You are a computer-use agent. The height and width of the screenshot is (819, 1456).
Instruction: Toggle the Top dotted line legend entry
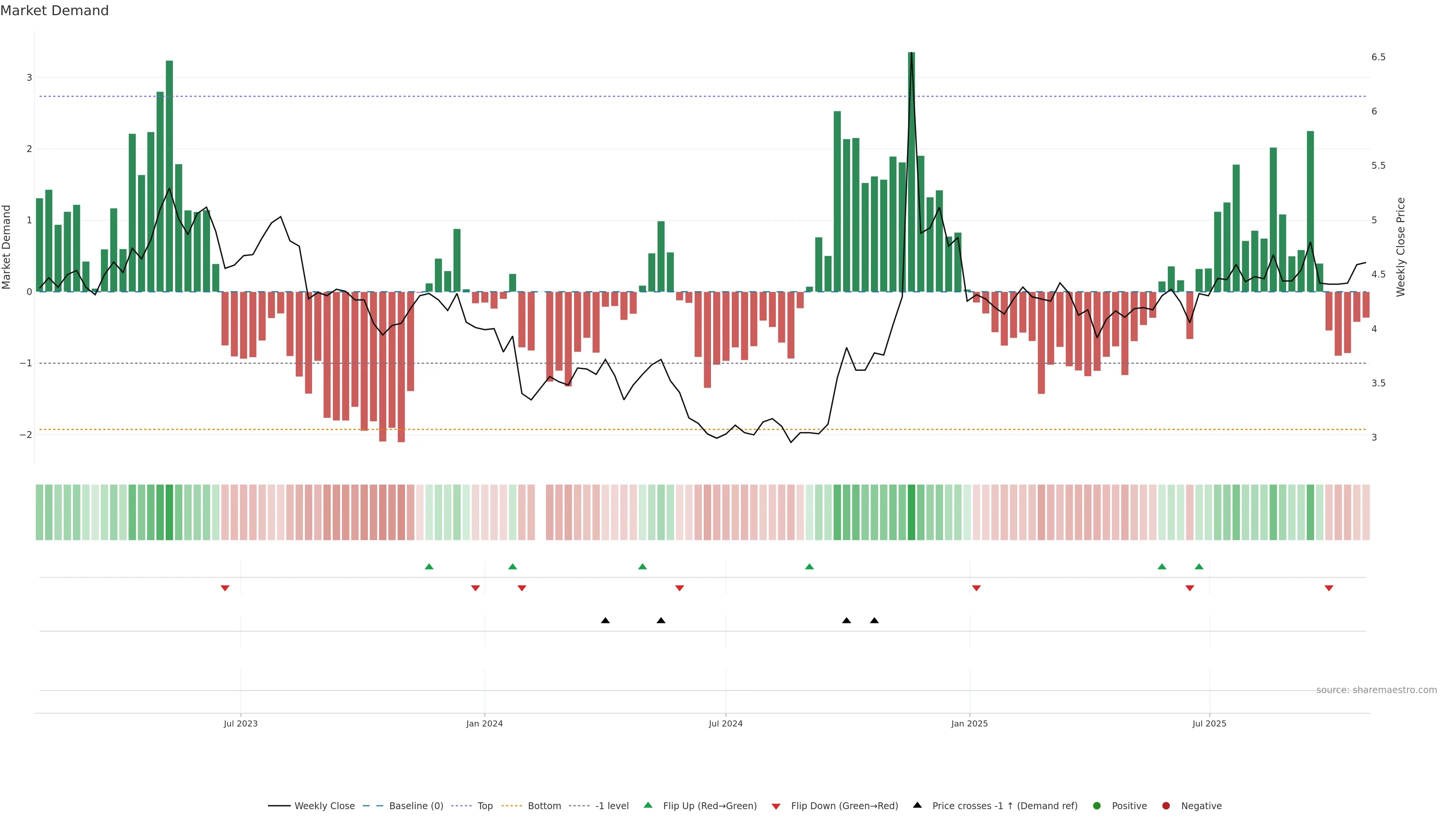(485, 805)
